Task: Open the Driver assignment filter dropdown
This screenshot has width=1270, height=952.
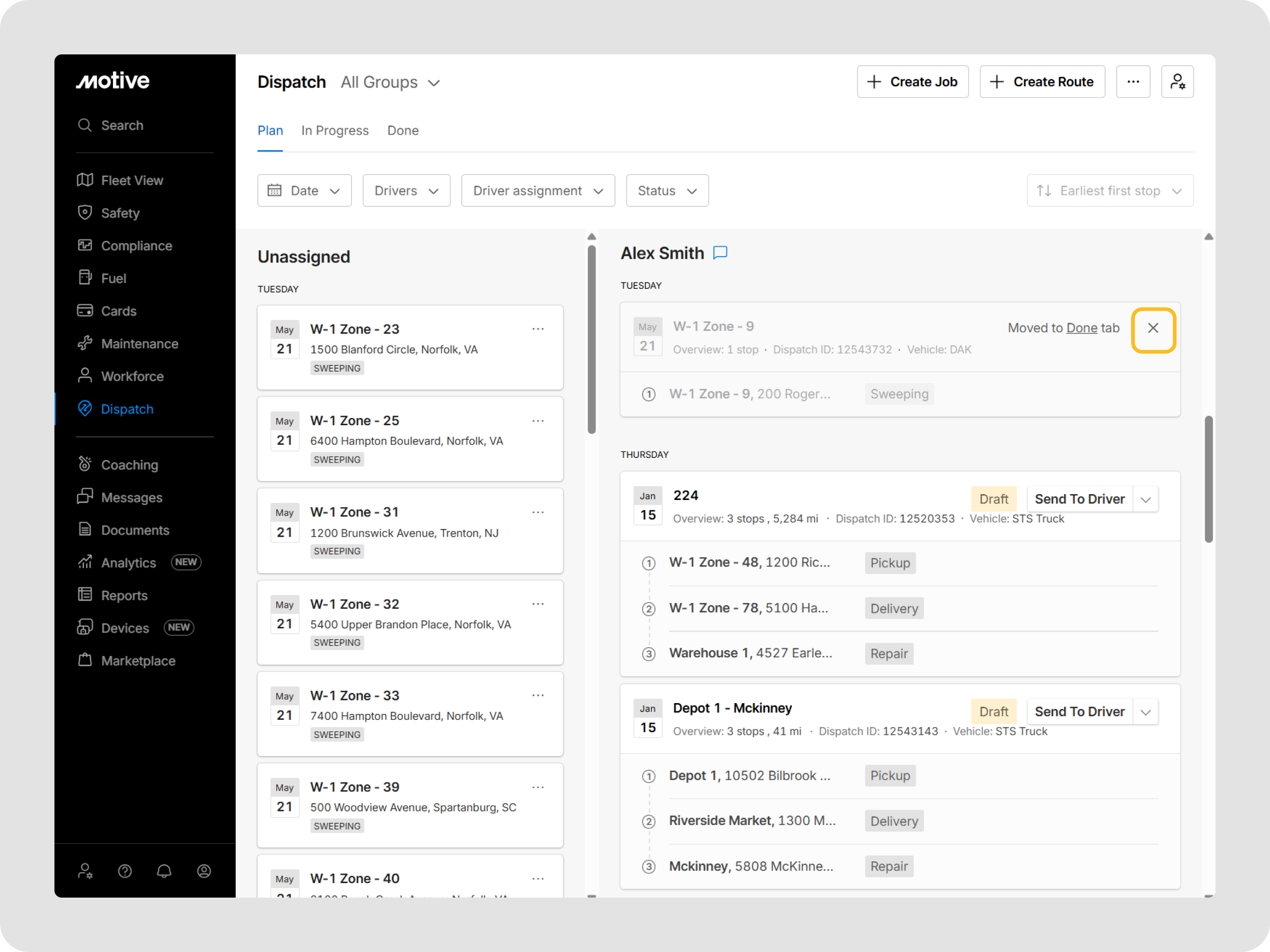Action: pyautogui.click(x=537, y=190)
